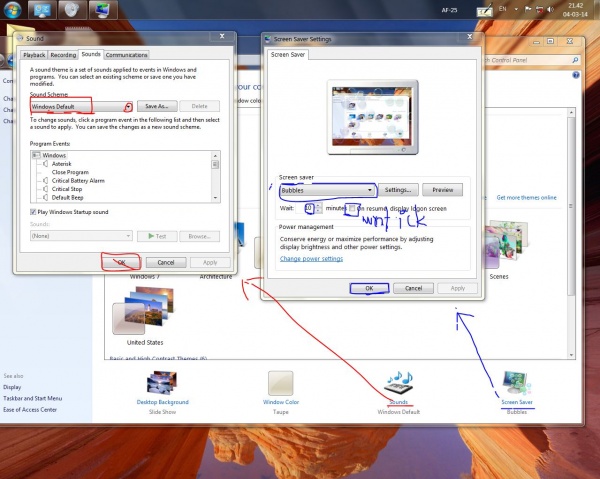Screen dimensions: 600x479
Task: Click the themes list scrollbar down arrow
Action: click(x=571, y=355)
